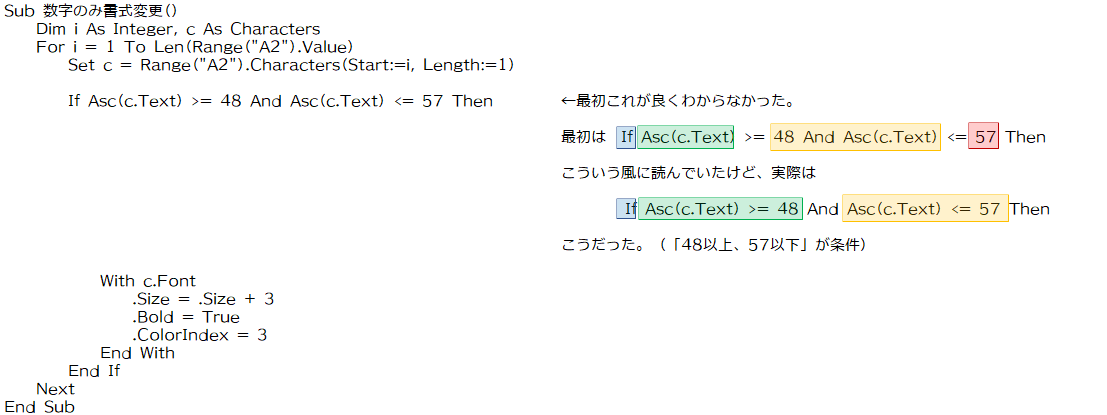Click the green Asc(c.Text) box in first example
Screen dimensions: 1107x415
(686, 137)
